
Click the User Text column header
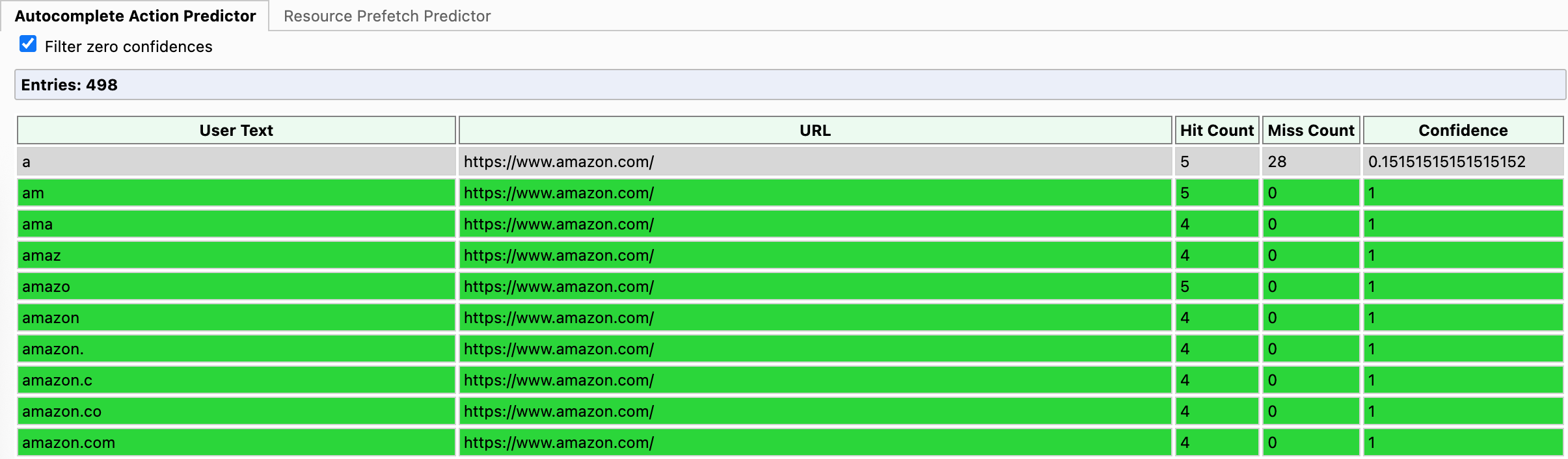[x=236, y=130]
